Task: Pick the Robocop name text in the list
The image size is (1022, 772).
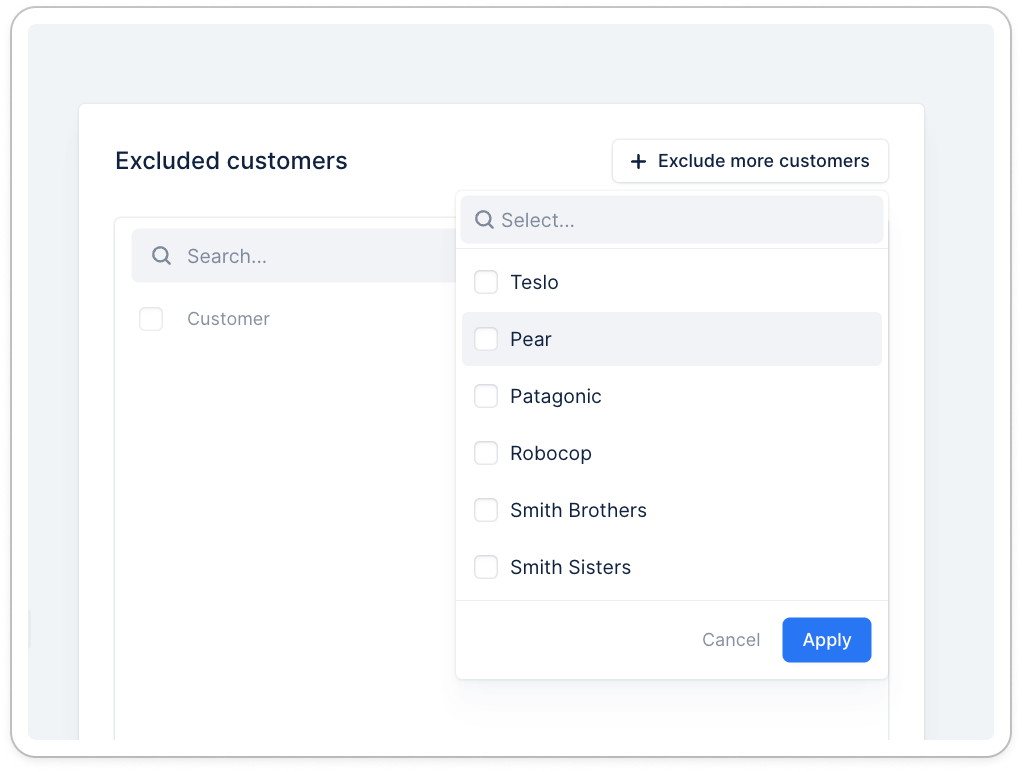Action: point(551,453)
